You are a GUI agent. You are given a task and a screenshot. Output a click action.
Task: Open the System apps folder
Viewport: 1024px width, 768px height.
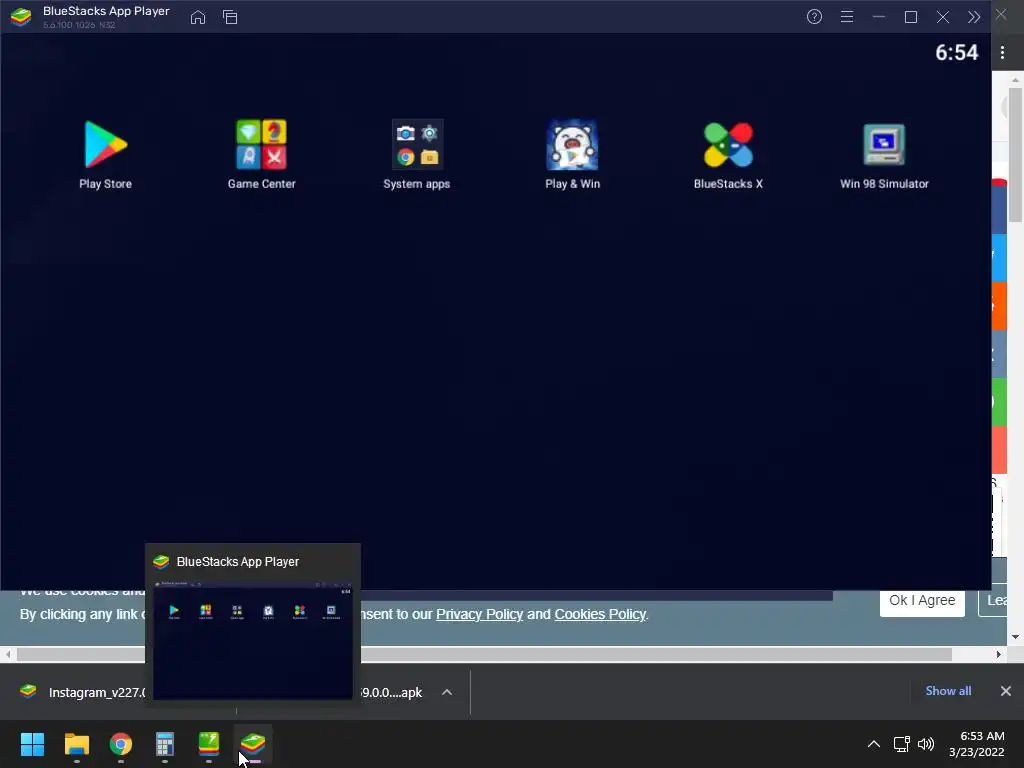[x=417, y=155]
